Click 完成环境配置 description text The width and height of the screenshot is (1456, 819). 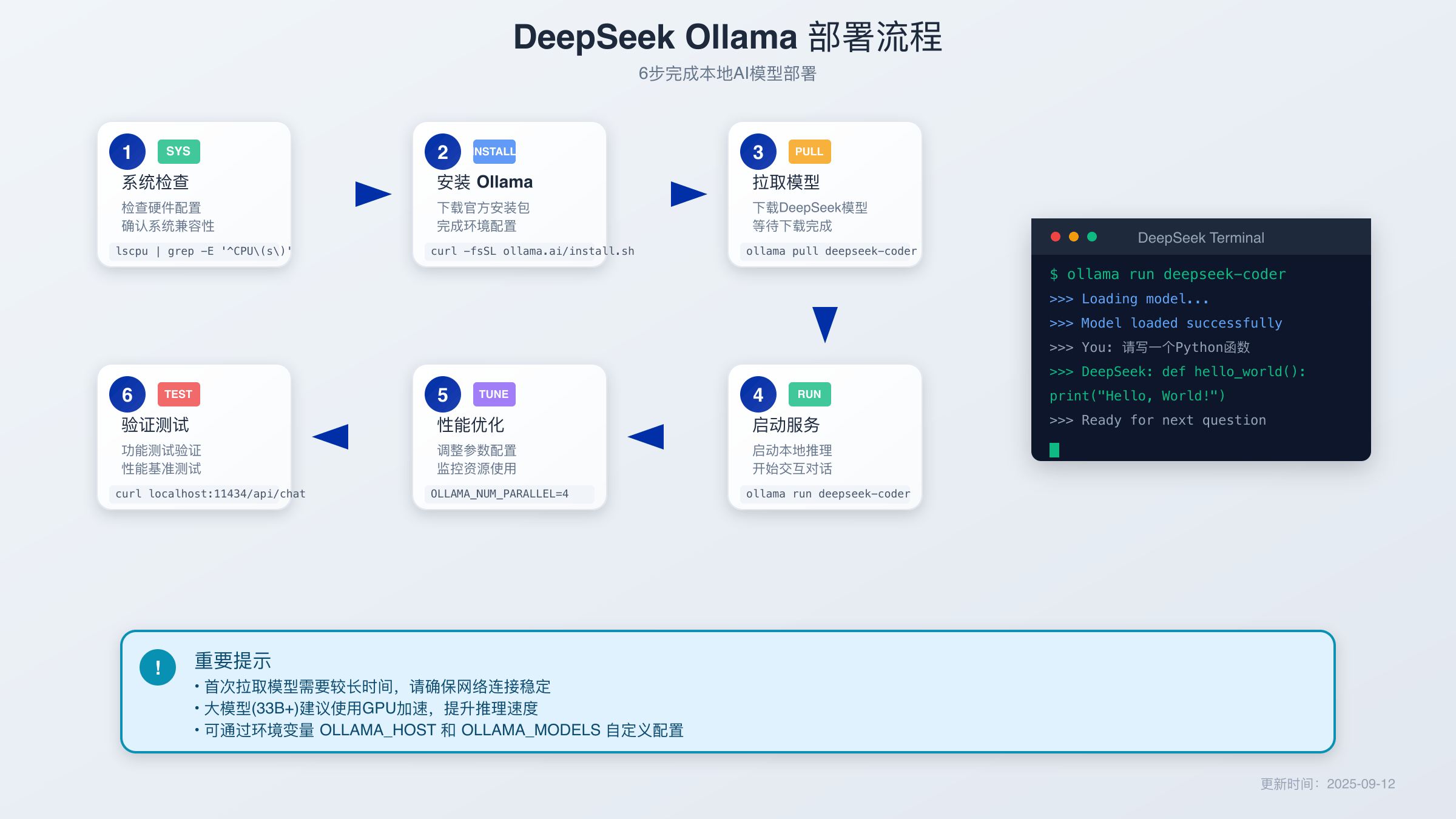click(477, 226)
